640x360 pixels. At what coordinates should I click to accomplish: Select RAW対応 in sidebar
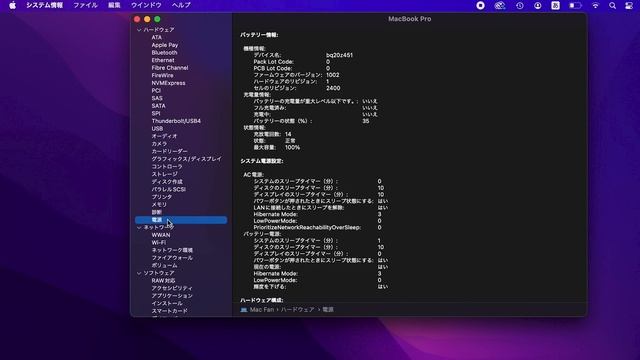click(x=163, y=281)
